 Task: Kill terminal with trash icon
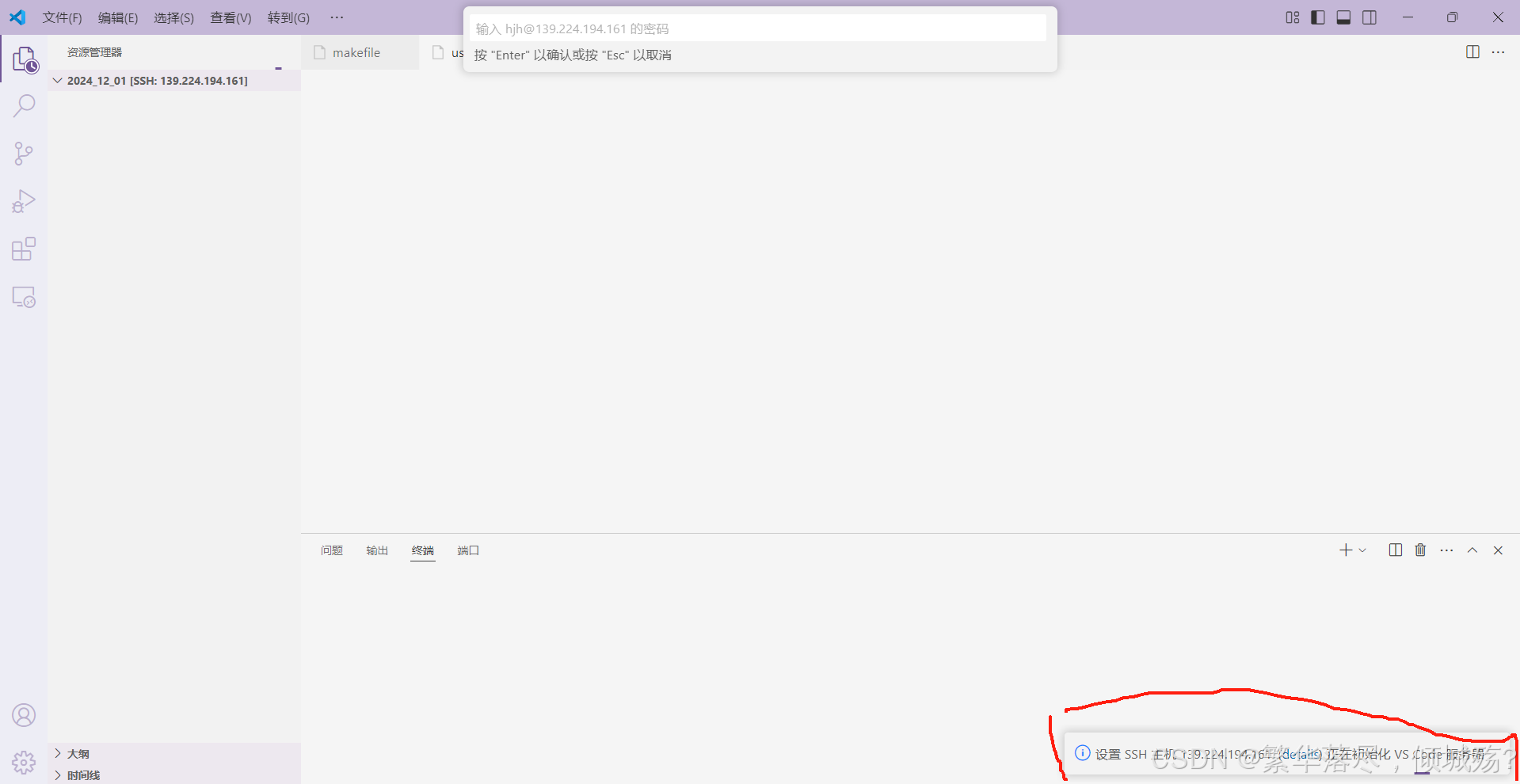1420,550
